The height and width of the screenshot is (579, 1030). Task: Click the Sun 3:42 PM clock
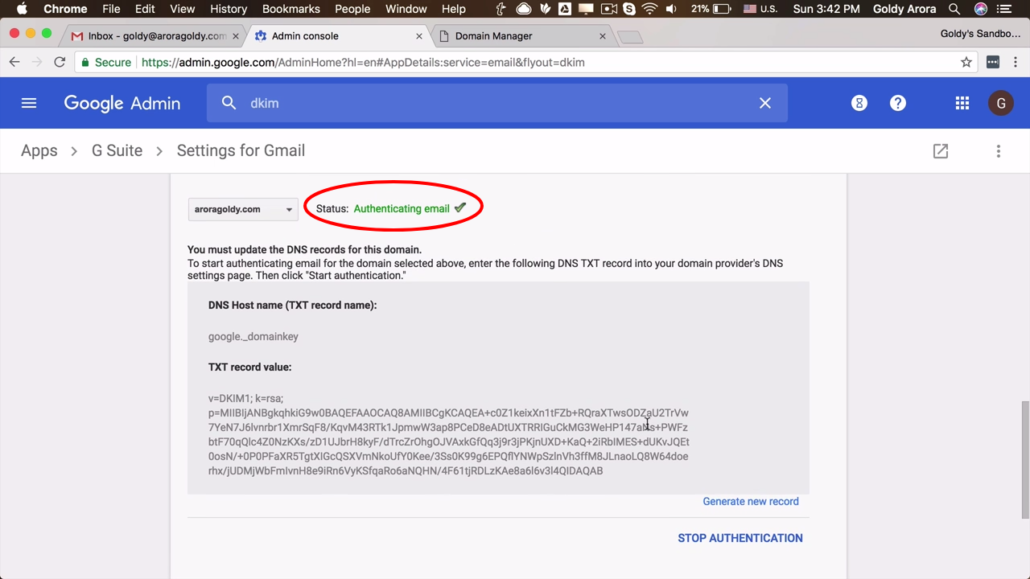pos(826,9)
